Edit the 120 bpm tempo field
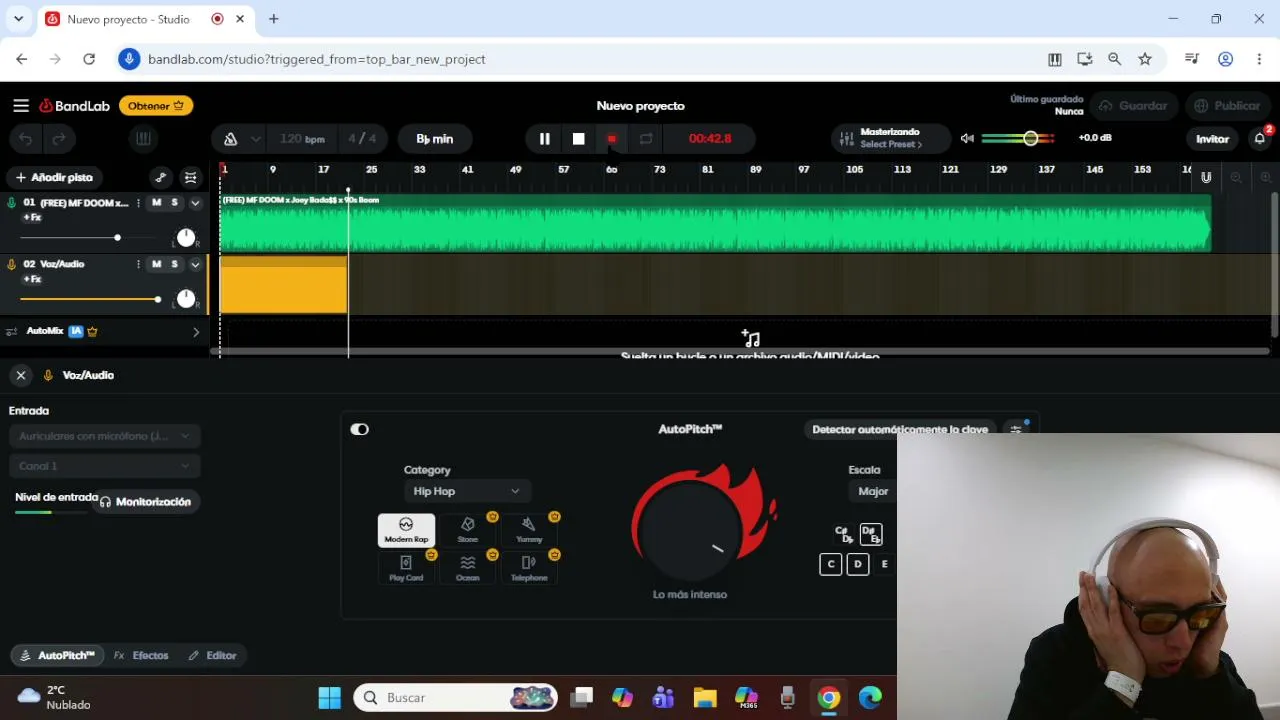 point(302,139)
